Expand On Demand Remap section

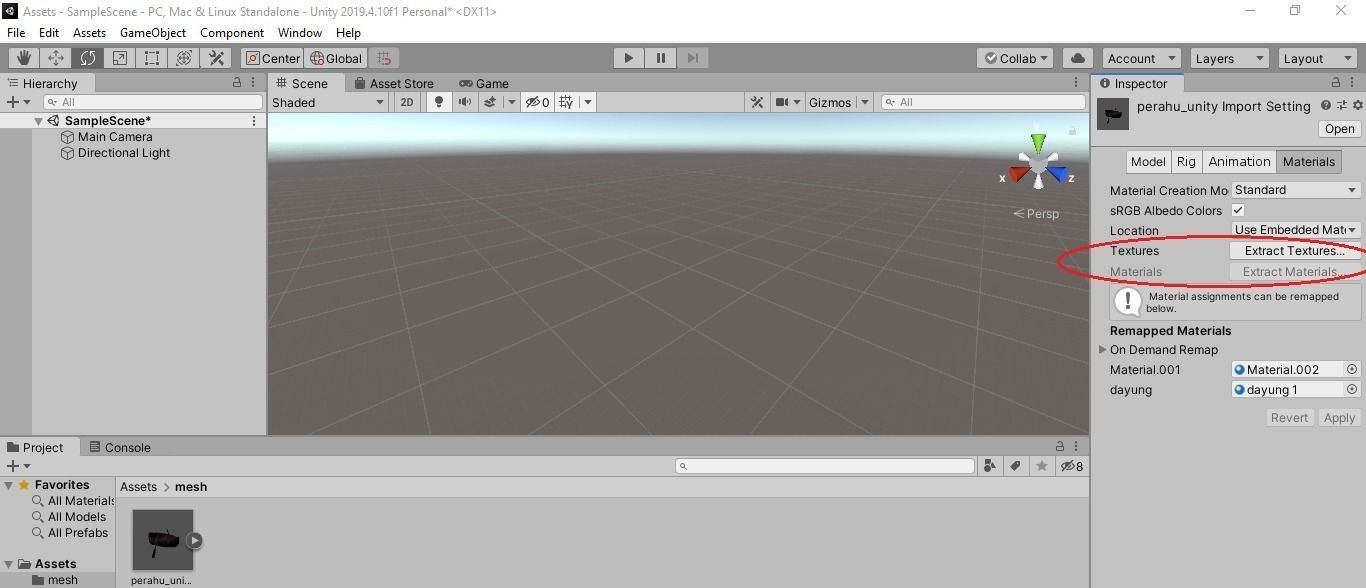1103,350
